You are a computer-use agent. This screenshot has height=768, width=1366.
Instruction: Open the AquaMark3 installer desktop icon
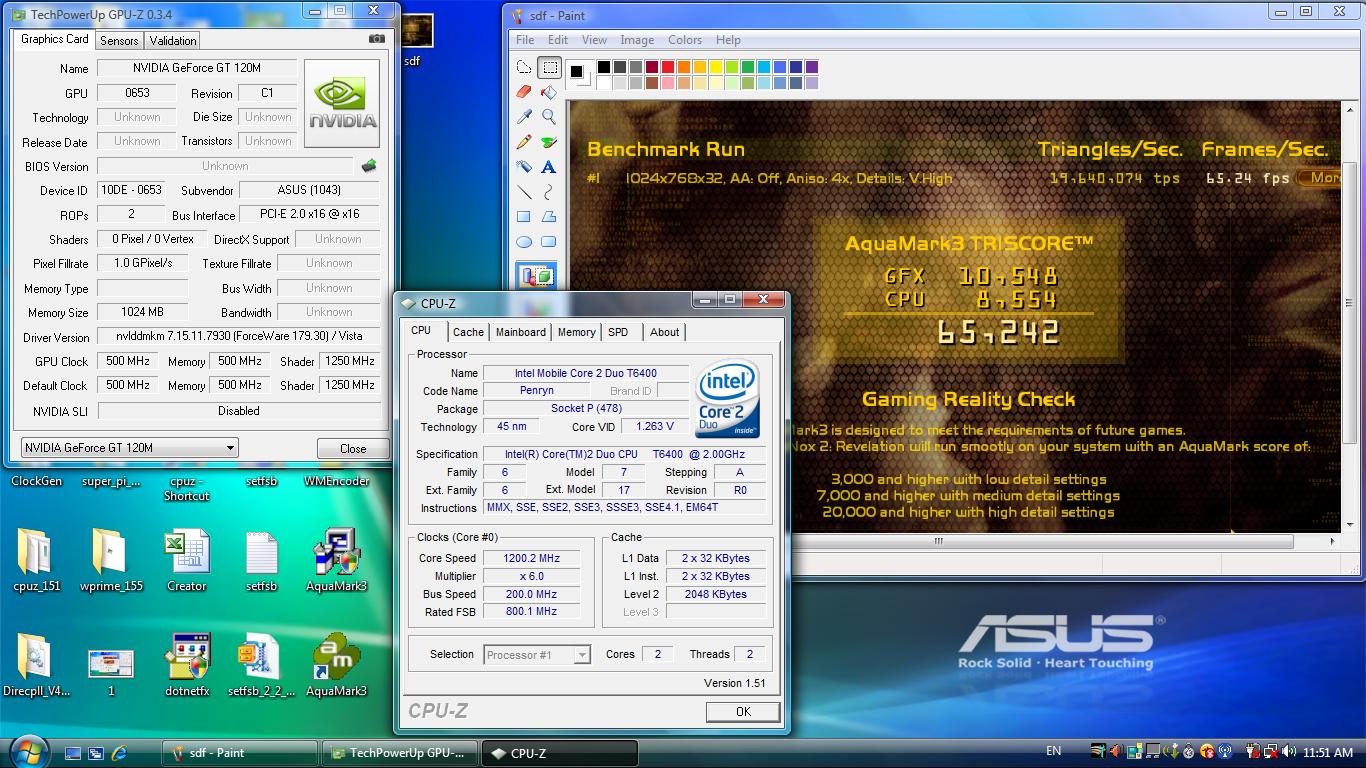(x=336, y=560)
